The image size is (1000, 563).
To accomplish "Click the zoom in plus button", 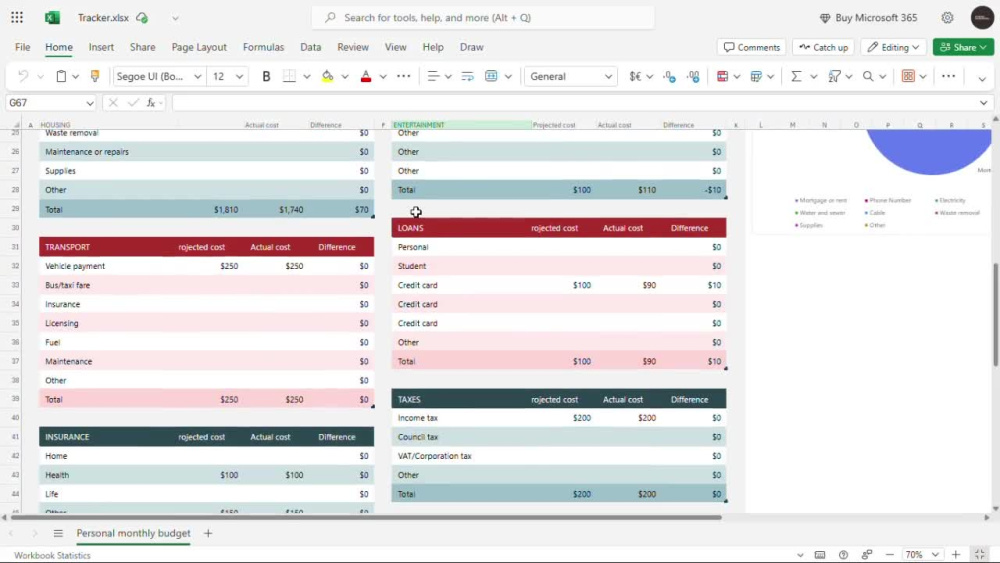I will pyautogui.click(x=956, y=555).
